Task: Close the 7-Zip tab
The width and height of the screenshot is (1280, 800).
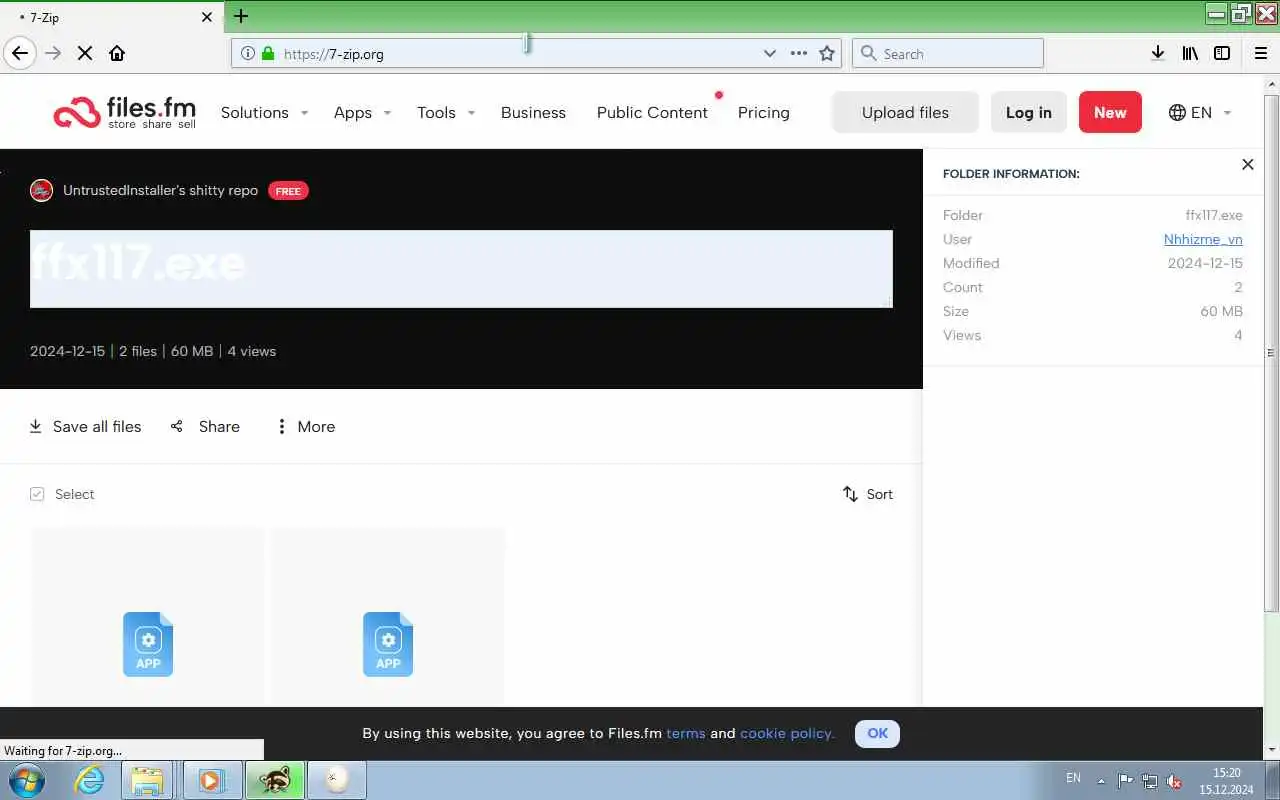Action: coord(207,17)
